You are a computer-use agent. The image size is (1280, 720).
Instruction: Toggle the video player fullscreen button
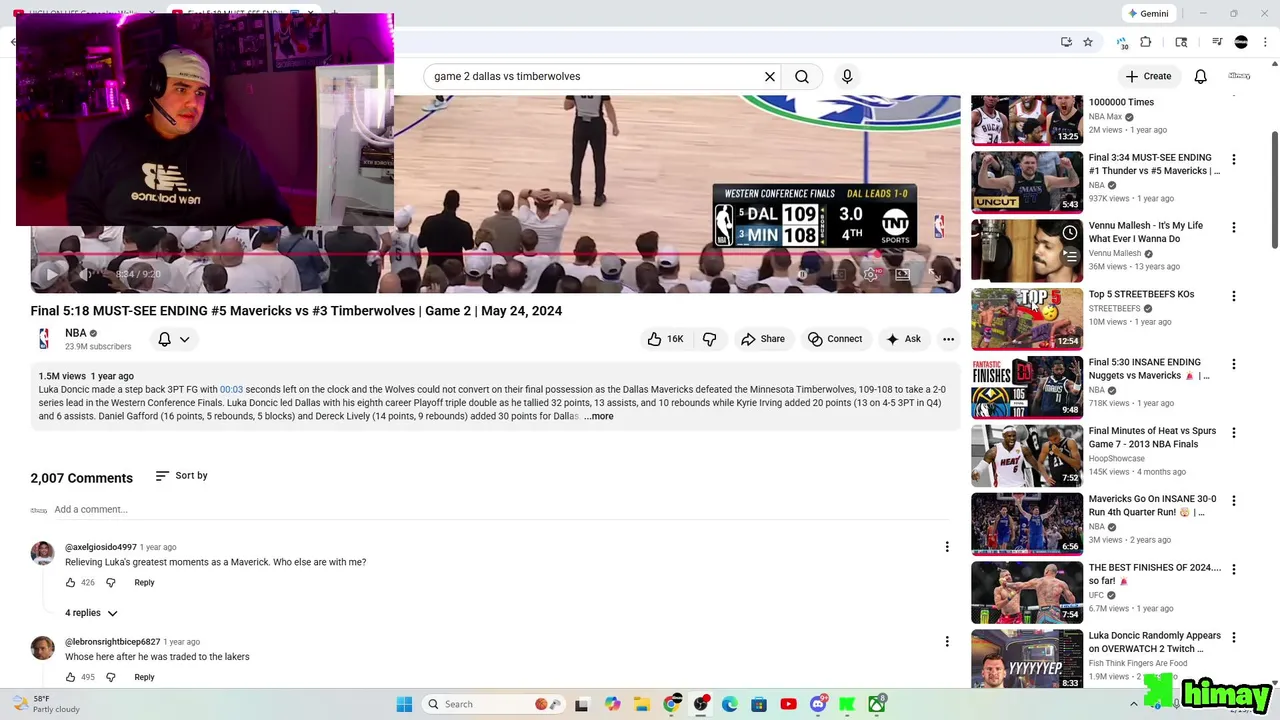coord(934,274)
